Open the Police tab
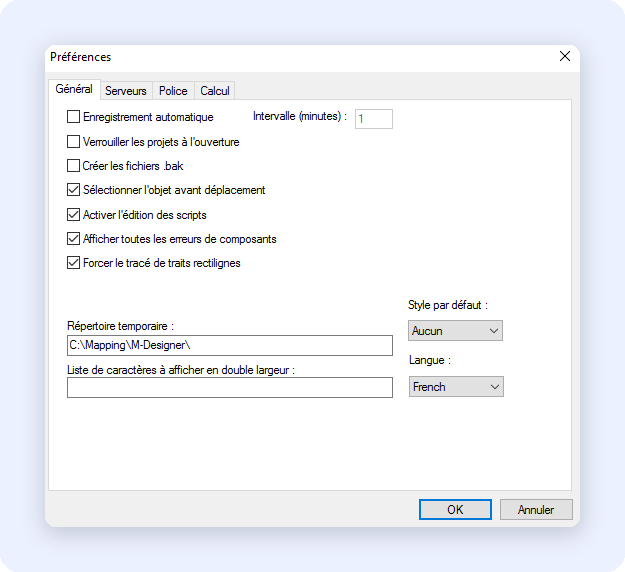Screen dimensions: 625x572 (x=173, y=91)
